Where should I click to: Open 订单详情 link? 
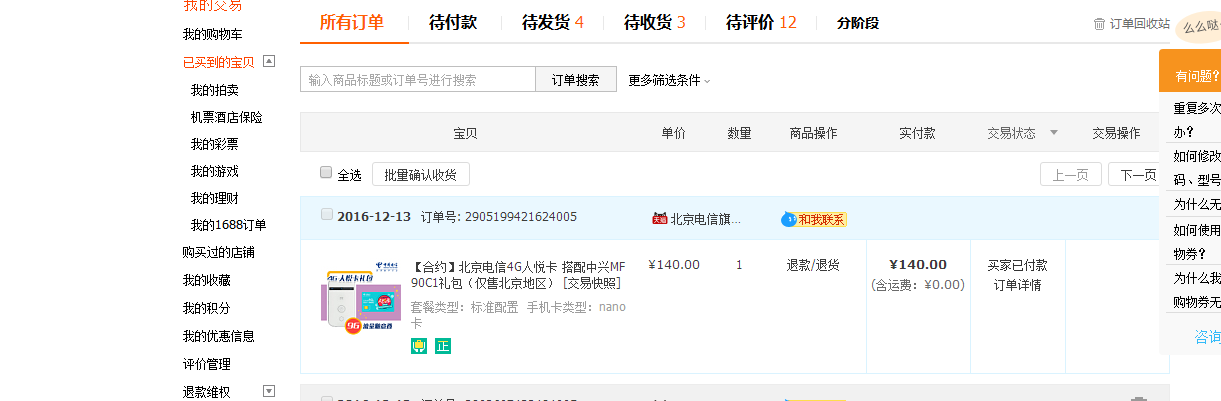tap(1017, 284)
